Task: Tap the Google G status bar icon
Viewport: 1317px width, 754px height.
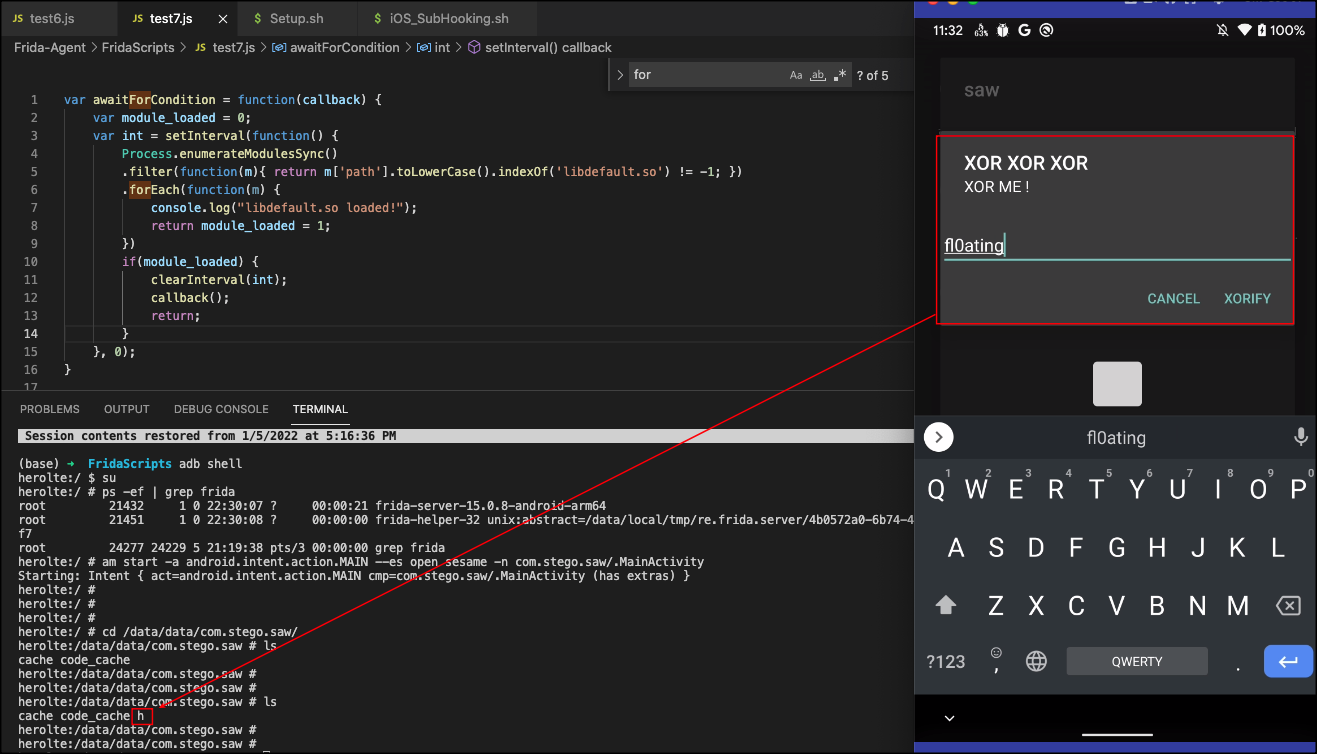Action: [1024, 30]
